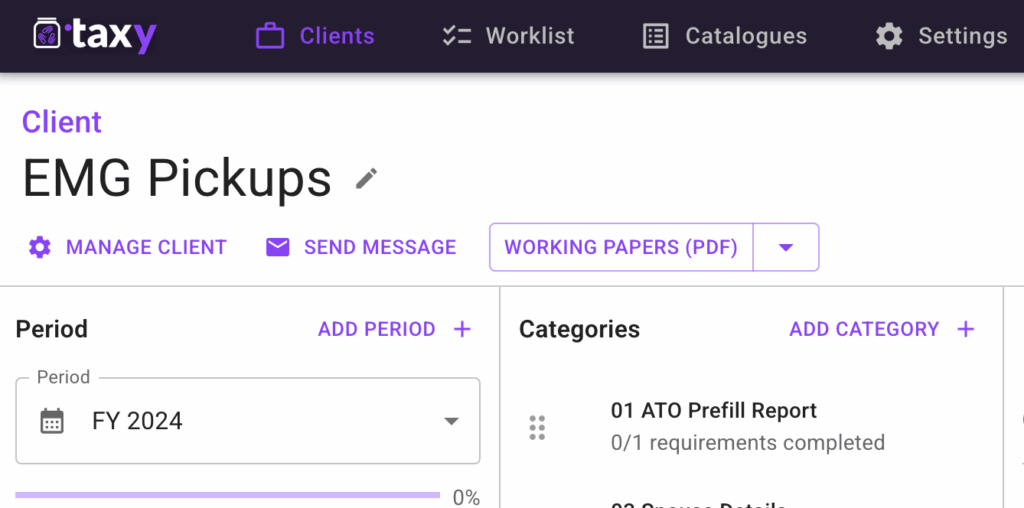Image resolution: width=1024 pixels, height=508 pixels.
Task: Grab the drag handle for ATO Prefill Report
Action: pos(537,427)
